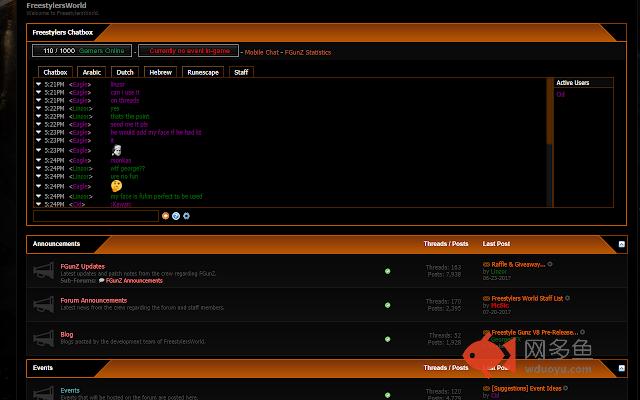
Task: Click "Threads: 163" count text
Action: click(x=443, y=268)
